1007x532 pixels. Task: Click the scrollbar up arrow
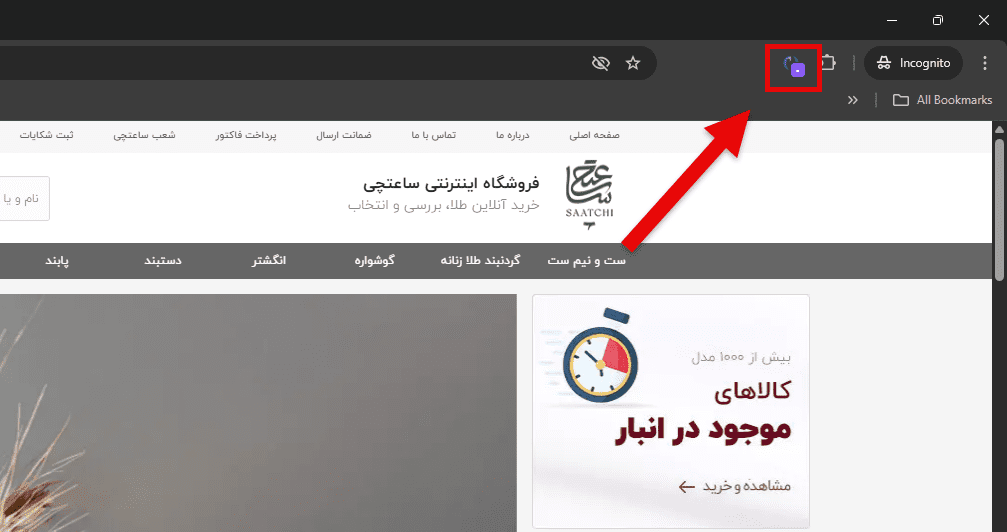point(999,129)
